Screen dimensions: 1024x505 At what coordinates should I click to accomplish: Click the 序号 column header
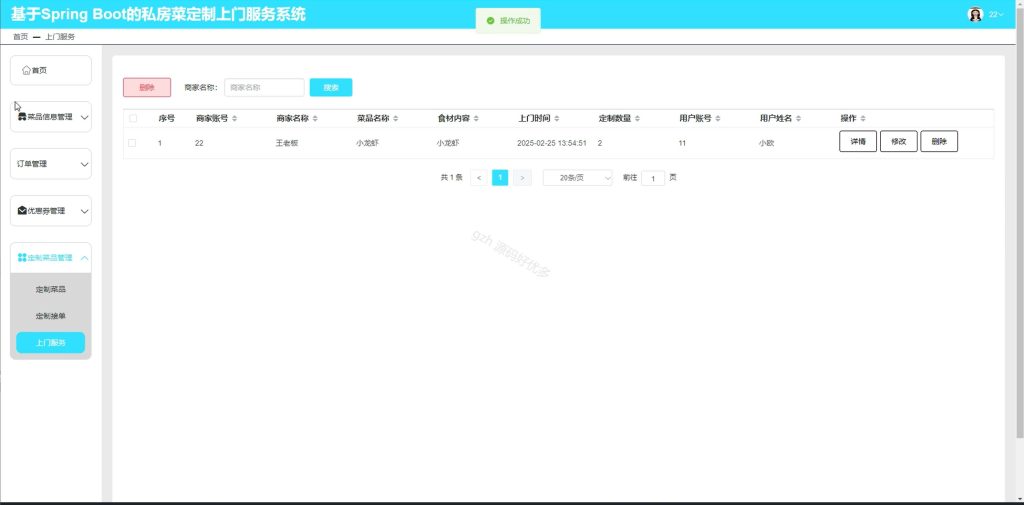tap(167, 118)
